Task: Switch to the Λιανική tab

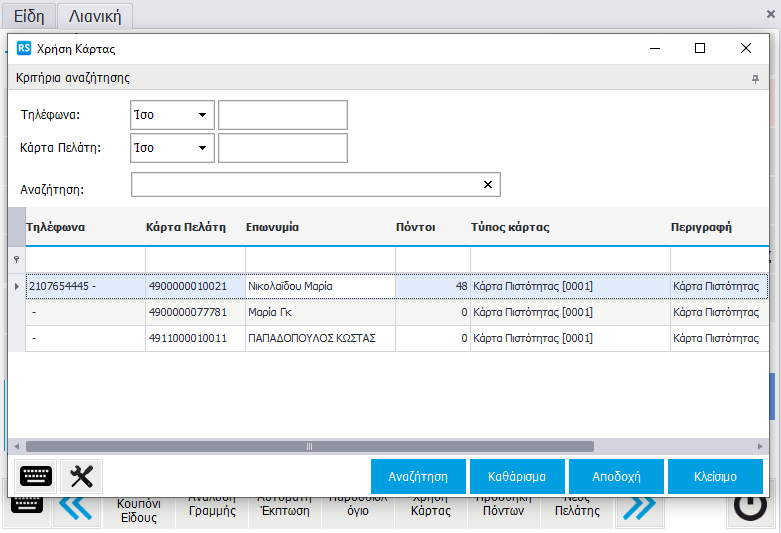Action: click(95, 16)
